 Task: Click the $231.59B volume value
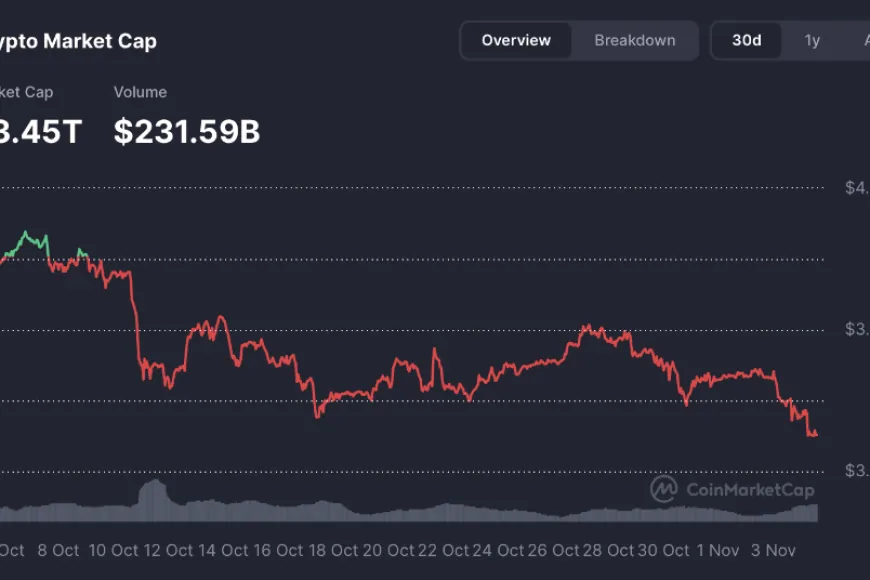[x=187, y=132]
